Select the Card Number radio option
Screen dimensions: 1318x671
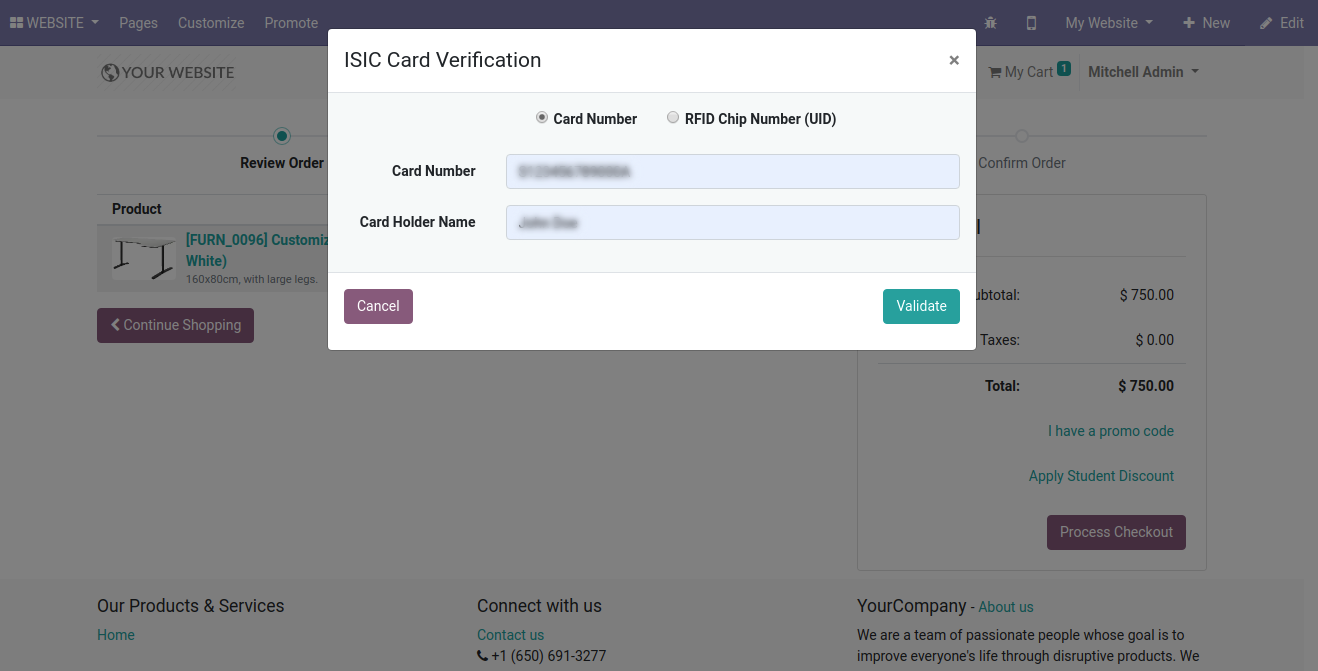pyautogui.click(x=542, y=118)
